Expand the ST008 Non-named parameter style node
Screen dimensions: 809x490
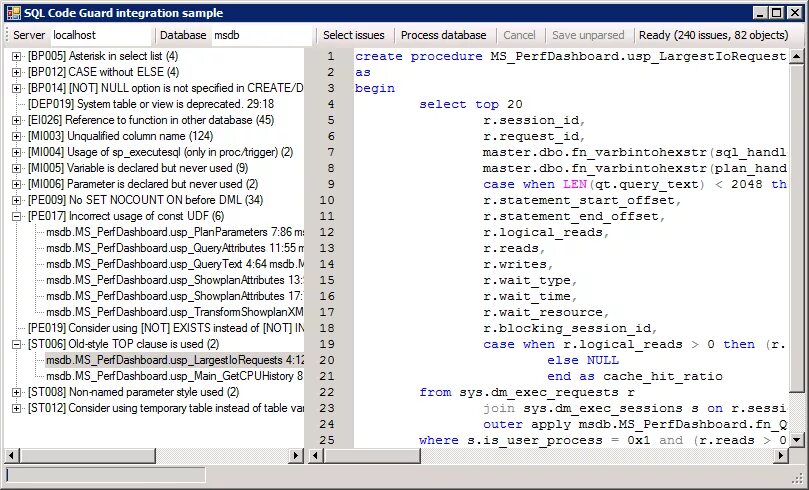(x=17, y=392)
